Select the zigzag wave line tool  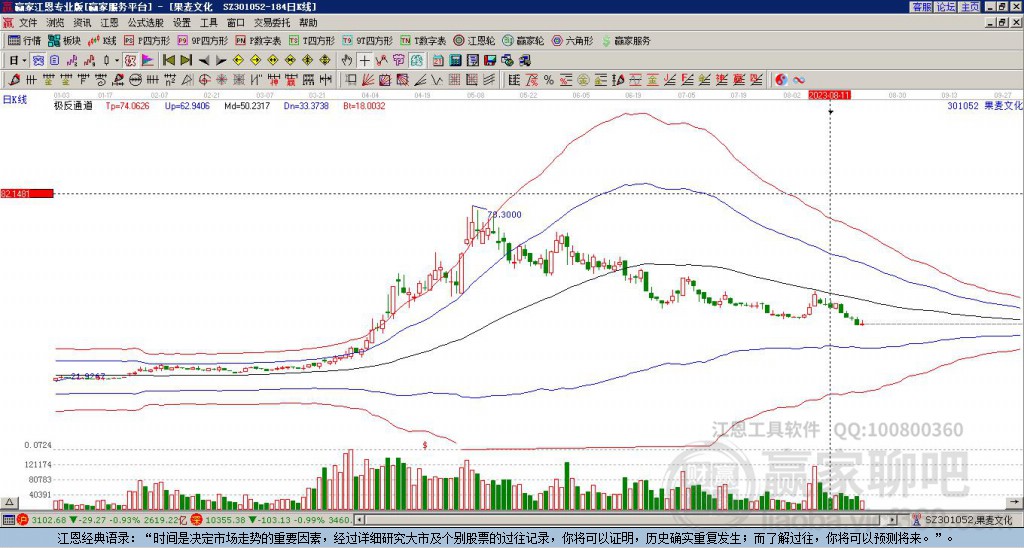(x=436, y=80)
